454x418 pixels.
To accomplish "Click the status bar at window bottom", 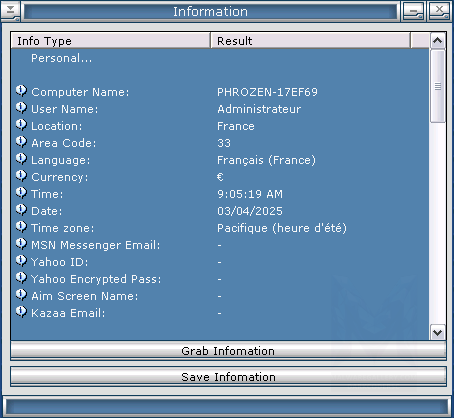I will [x=227, y=406].
